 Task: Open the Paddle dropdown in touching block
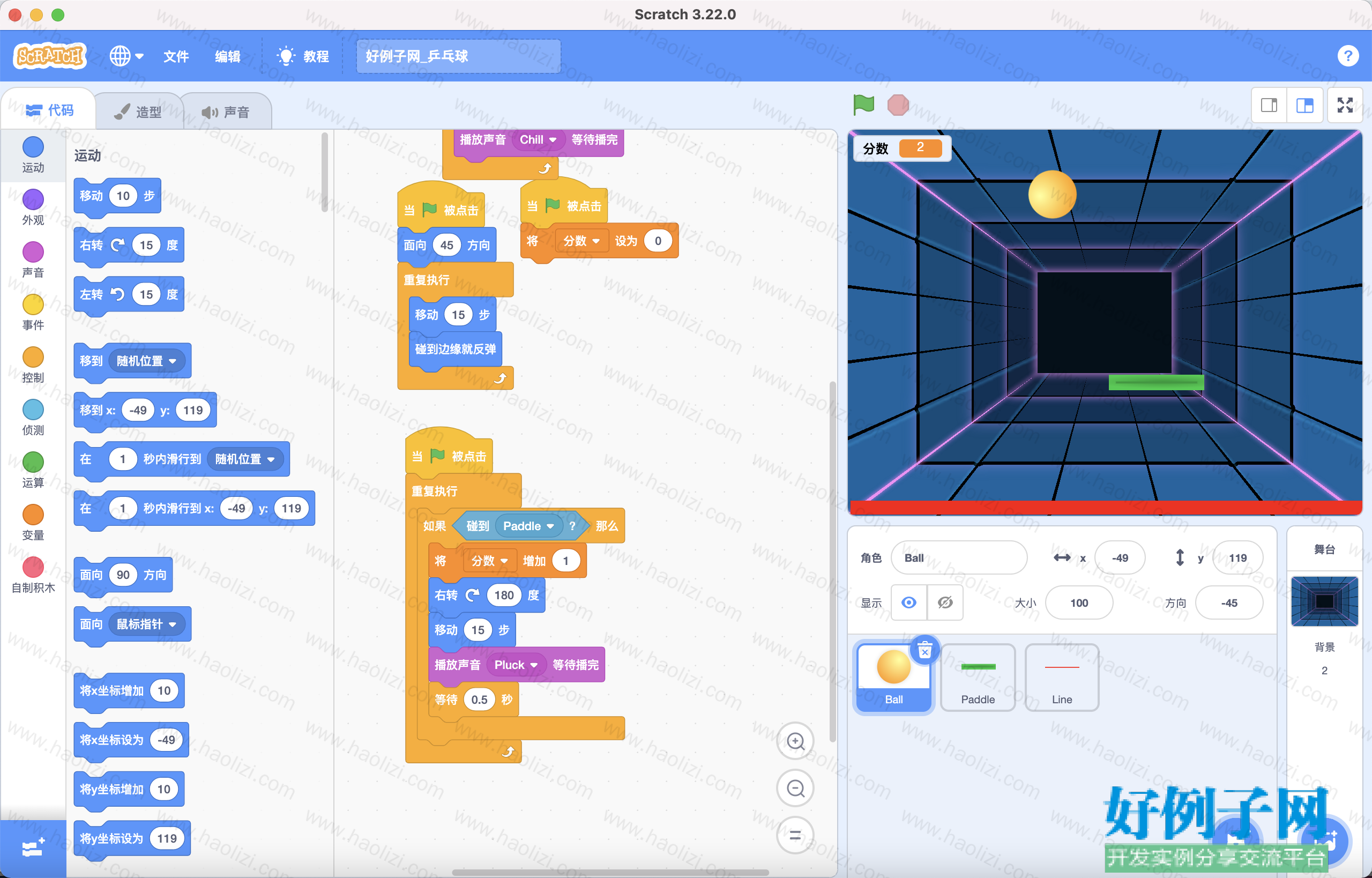tap(528, 526)
